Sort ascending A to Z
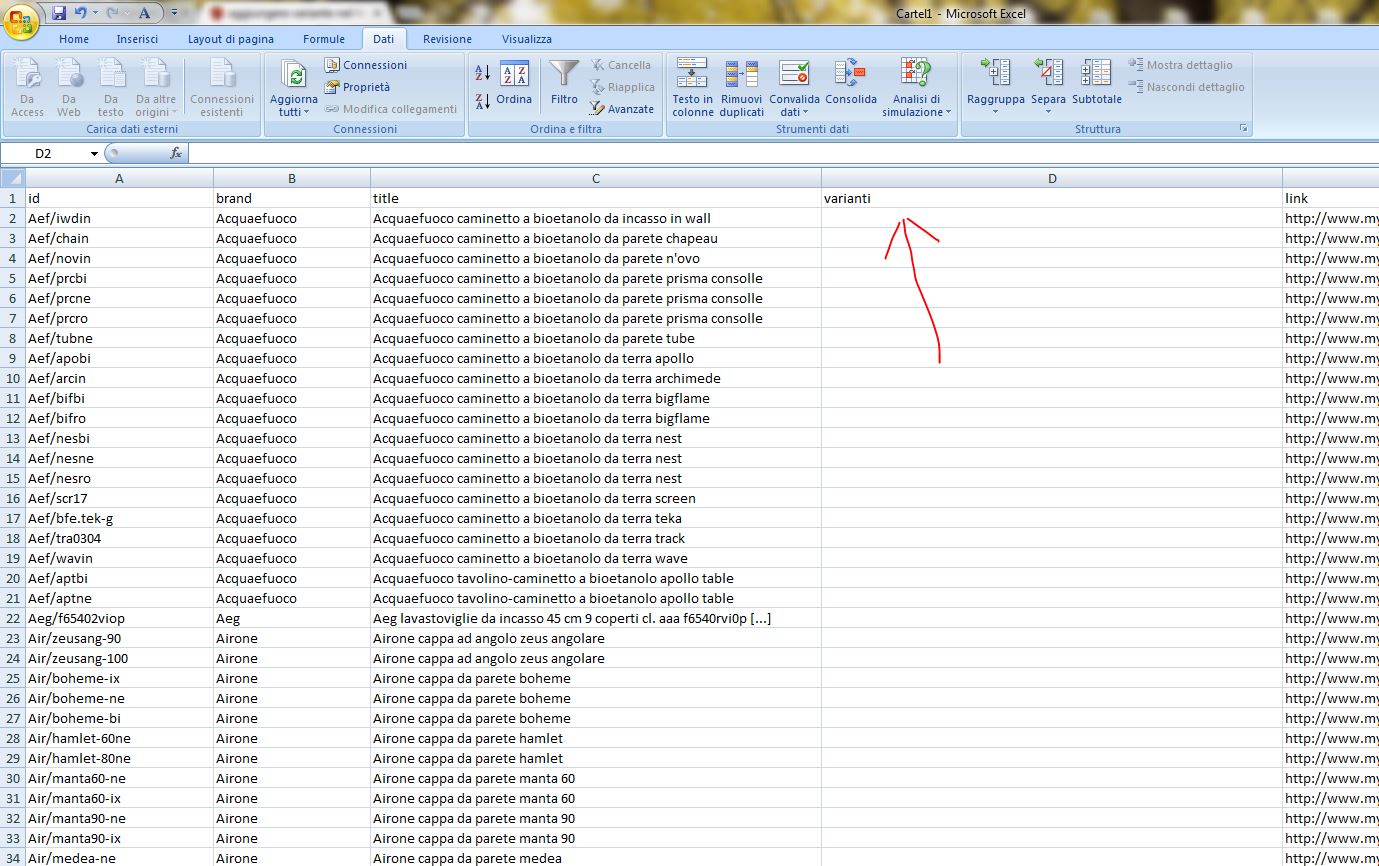The height and width of the screenshot is (866, 1379). 482,73
